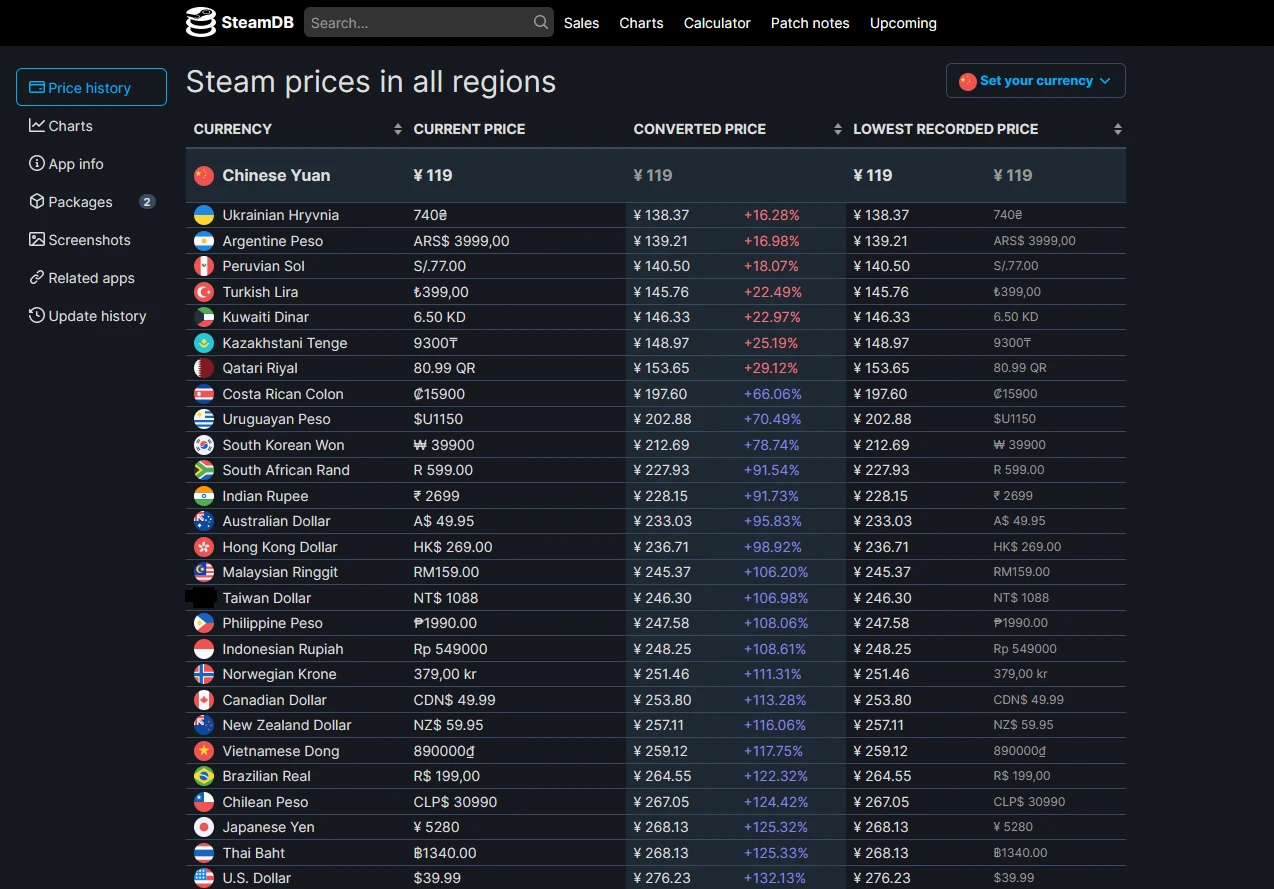Click the Related apps link icon

coord(37,278)
